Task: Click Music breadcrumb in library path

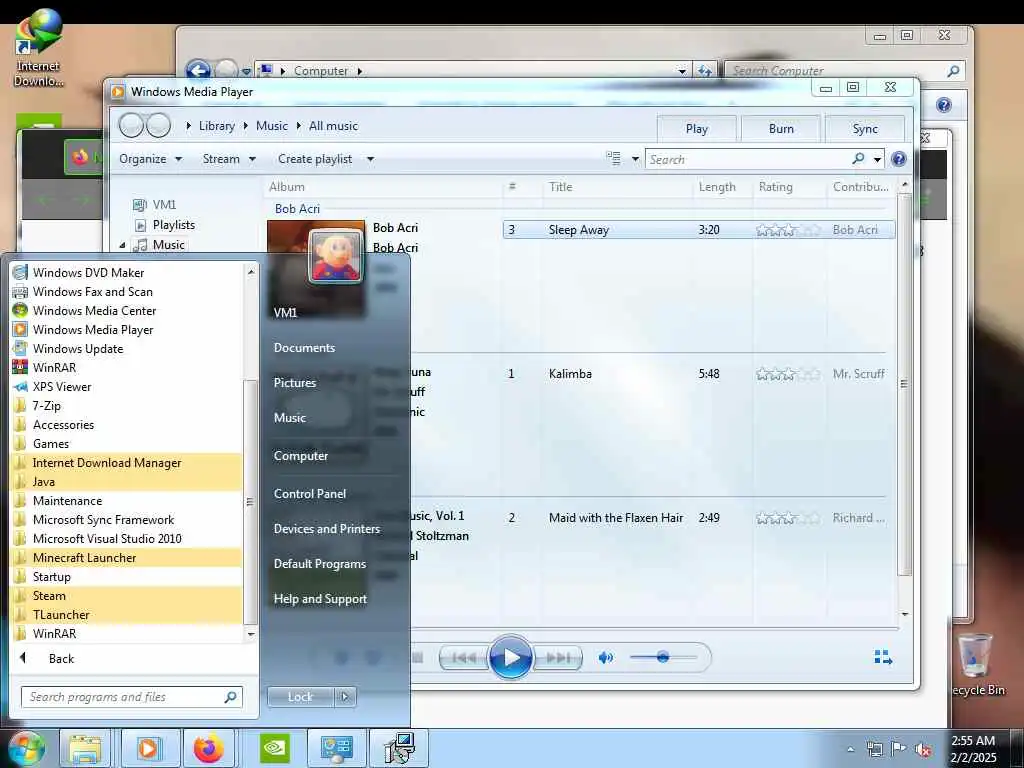Action: coord(272,126)
